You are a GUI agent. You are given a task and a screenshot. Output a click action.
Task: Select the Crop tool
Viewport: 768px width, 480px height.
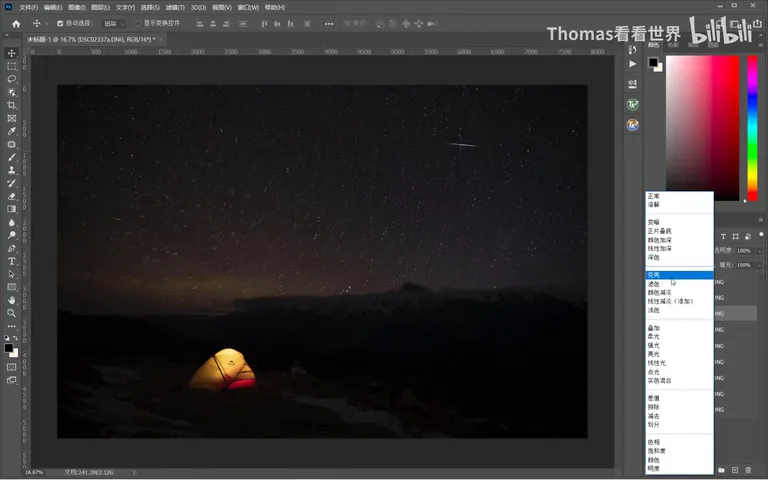pos(12,105)
